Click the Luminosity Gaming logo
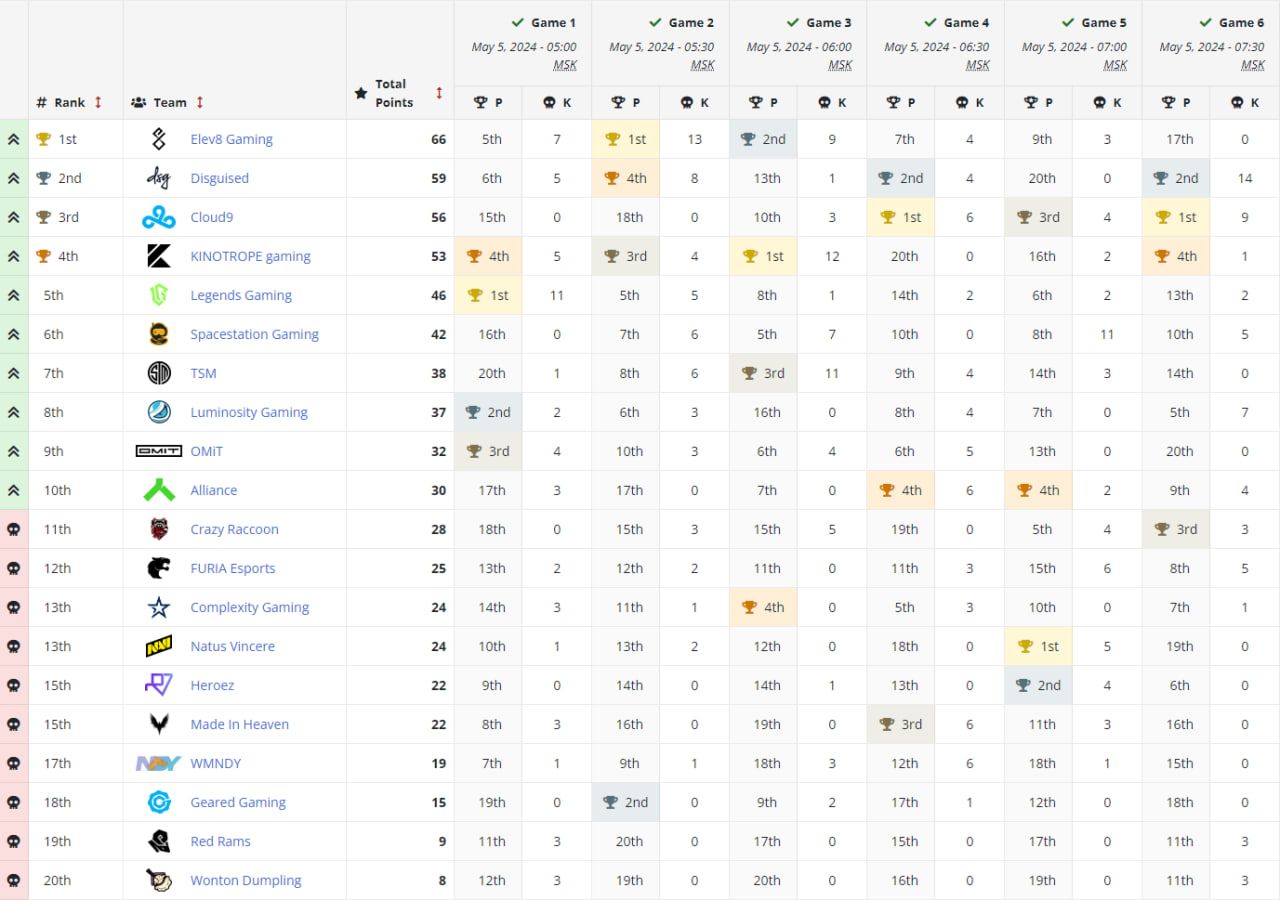The height and width of the screenshot is (900, 1280). 158,412
